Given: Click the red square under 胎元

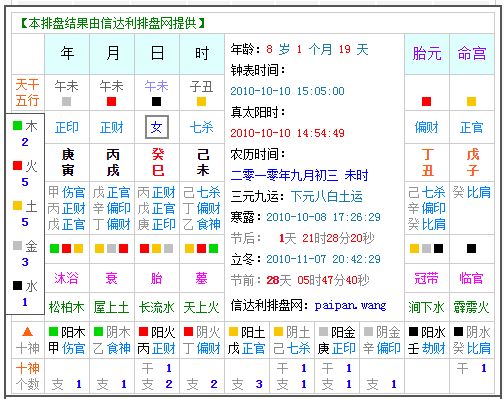Looking at the screenshot, I should [426, 101].
